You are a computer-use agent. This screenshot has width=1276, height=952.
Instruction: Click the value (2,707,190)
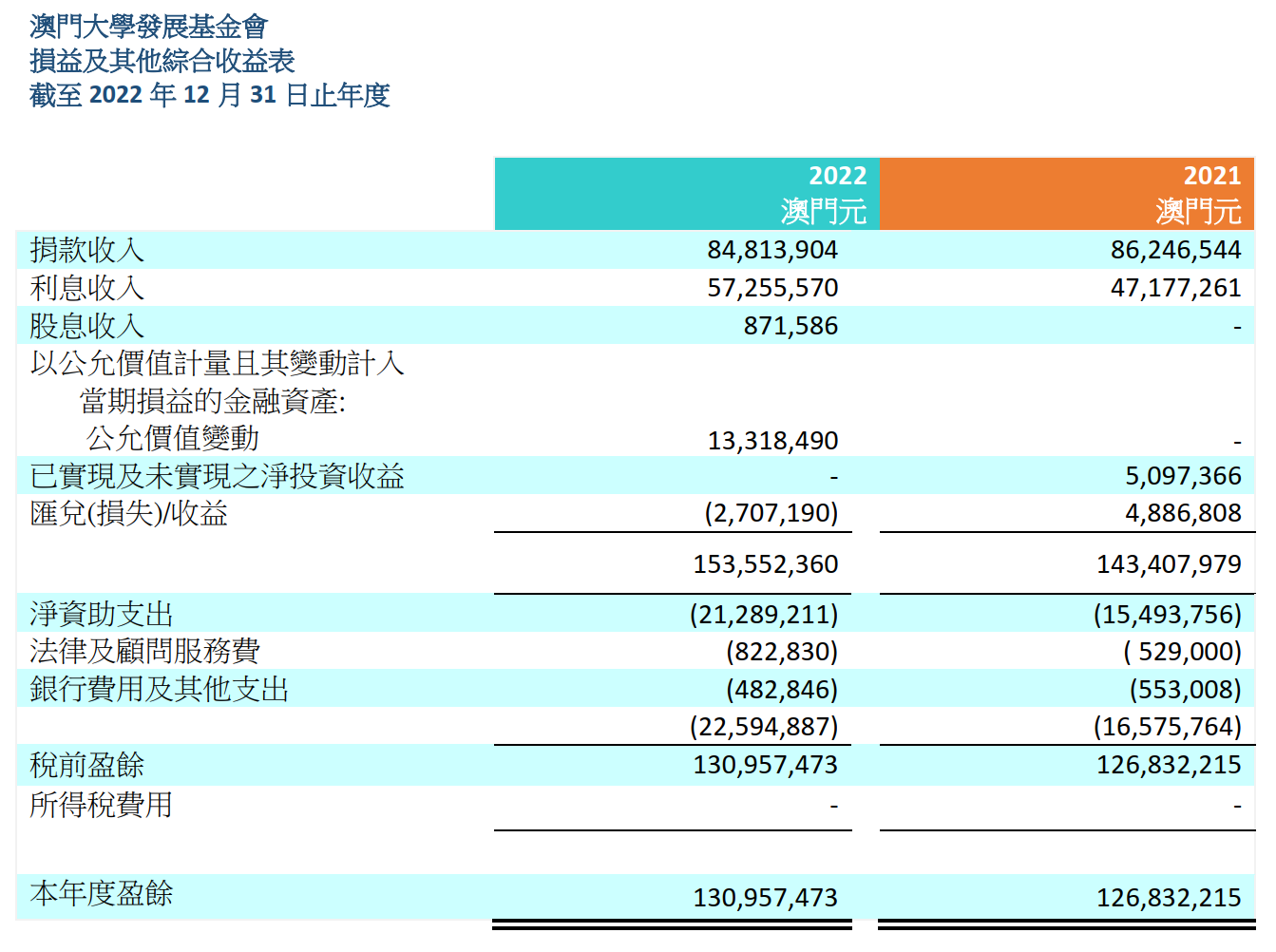tap(771, 513)
